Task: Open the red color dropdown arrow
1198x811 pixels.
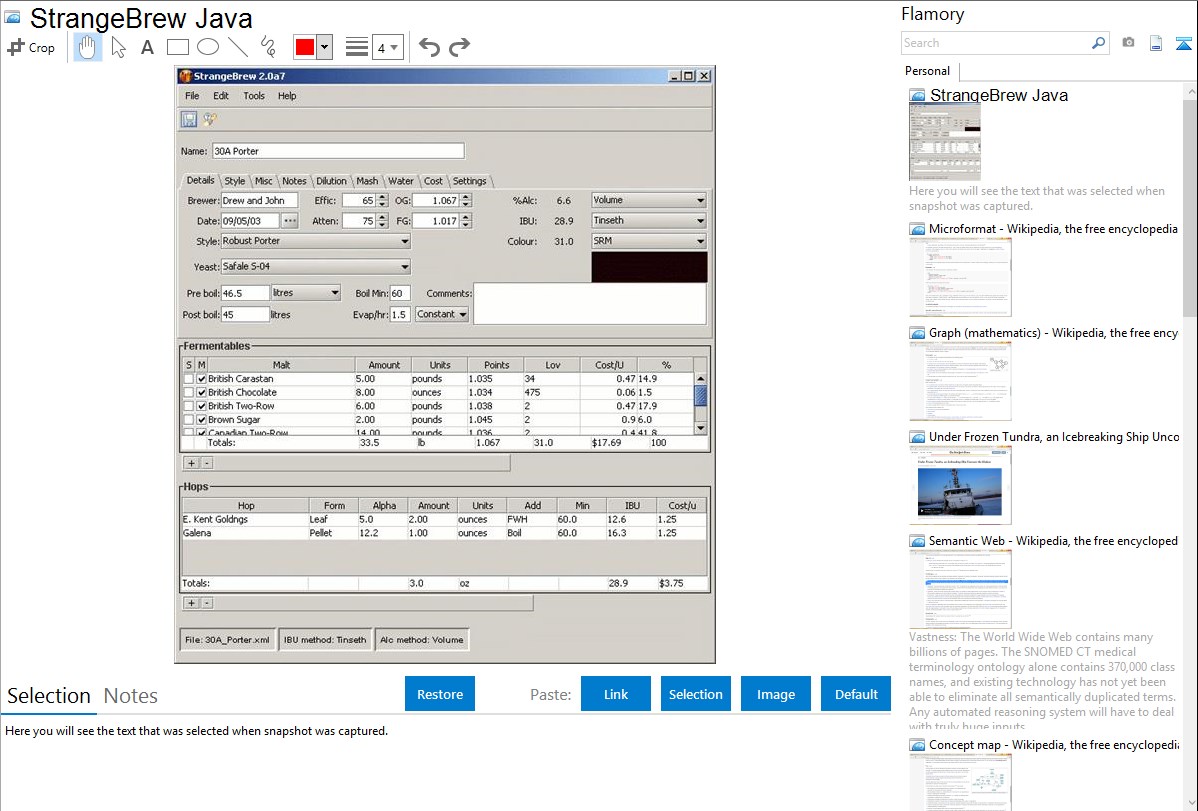Action: [x=325, y=47]
